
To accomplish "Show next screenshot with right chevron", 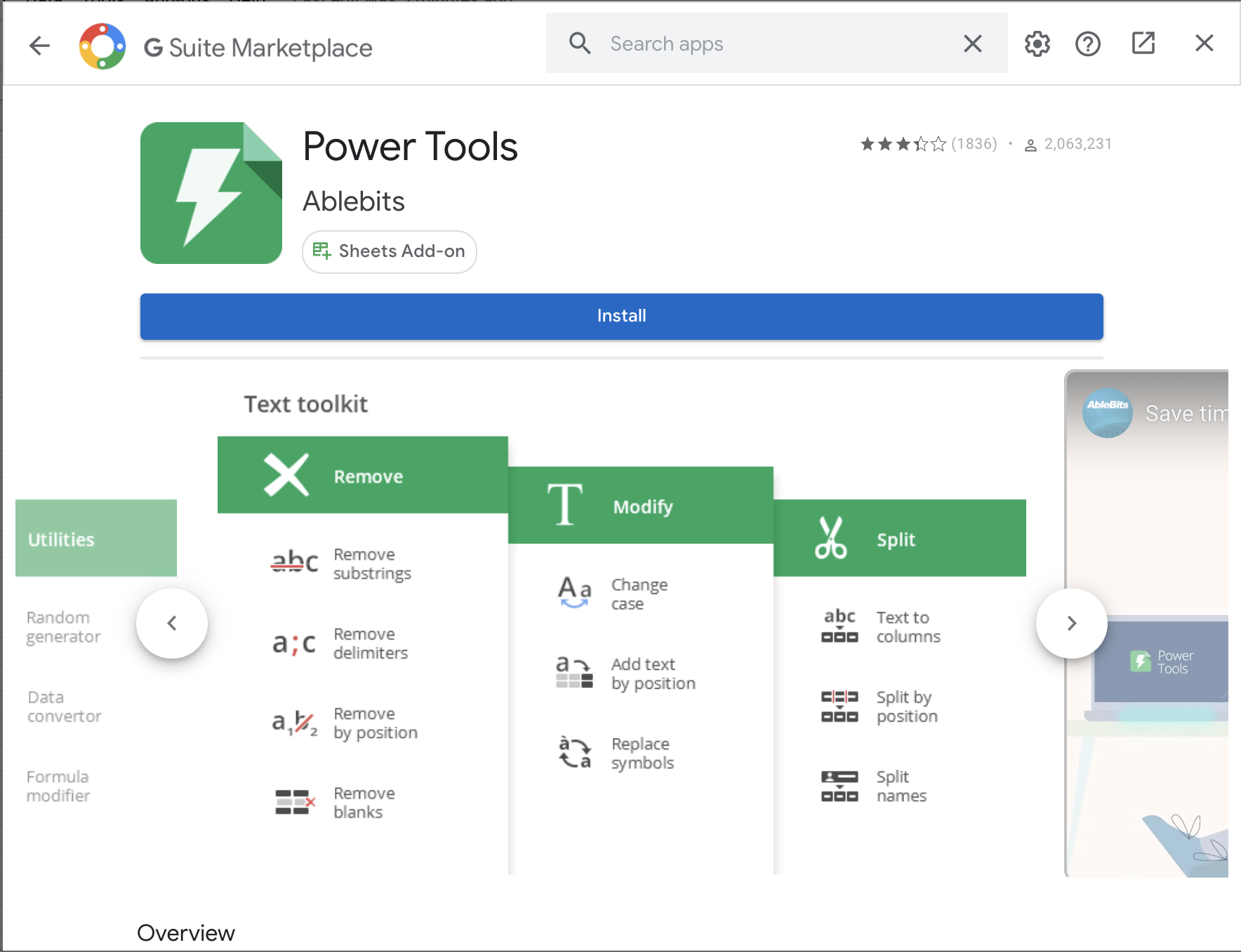I will click(1071, 623).
